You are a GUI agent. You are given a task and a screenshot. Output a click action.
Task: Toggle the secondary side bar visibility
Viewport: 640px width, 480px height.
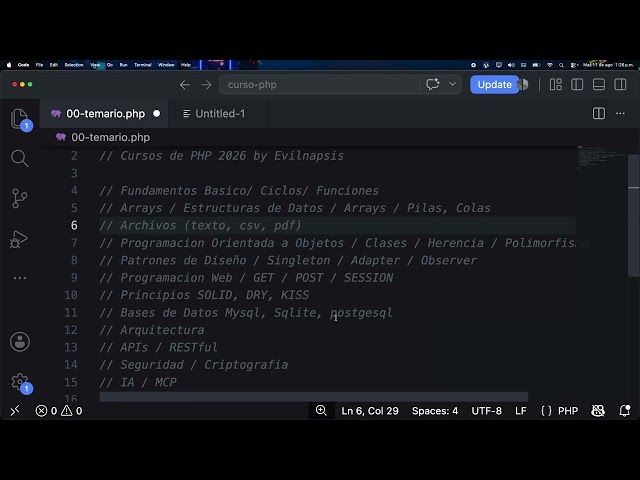(620, 84)
